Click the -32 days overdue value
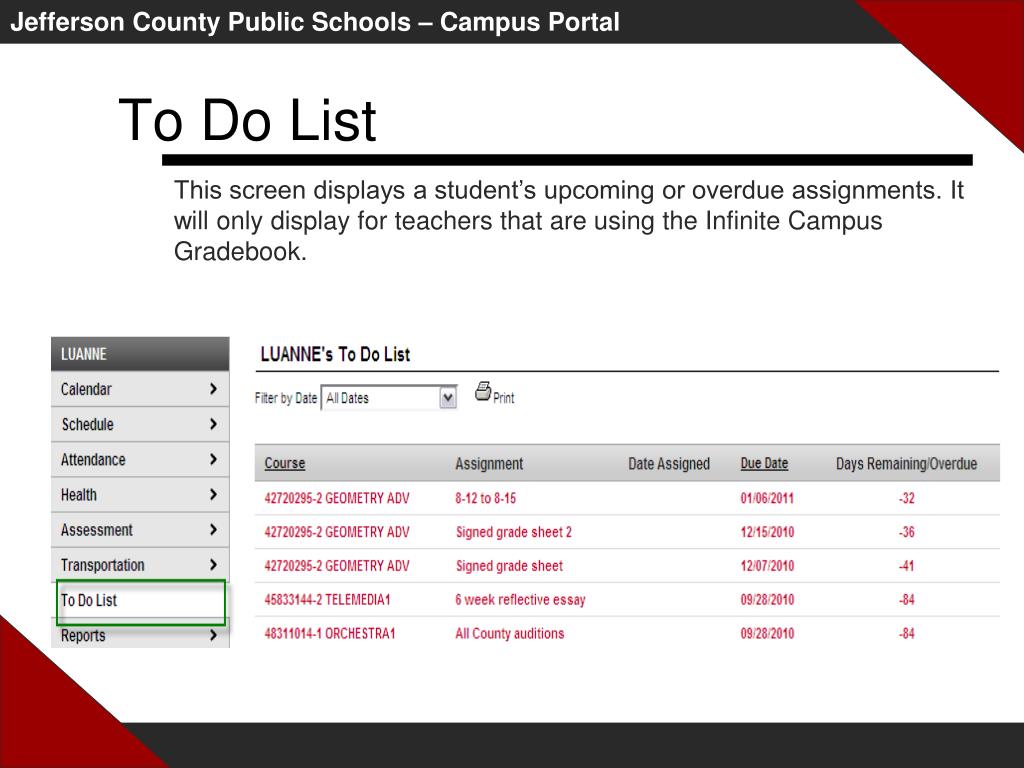1024x768 pixels. click(906, 498)
